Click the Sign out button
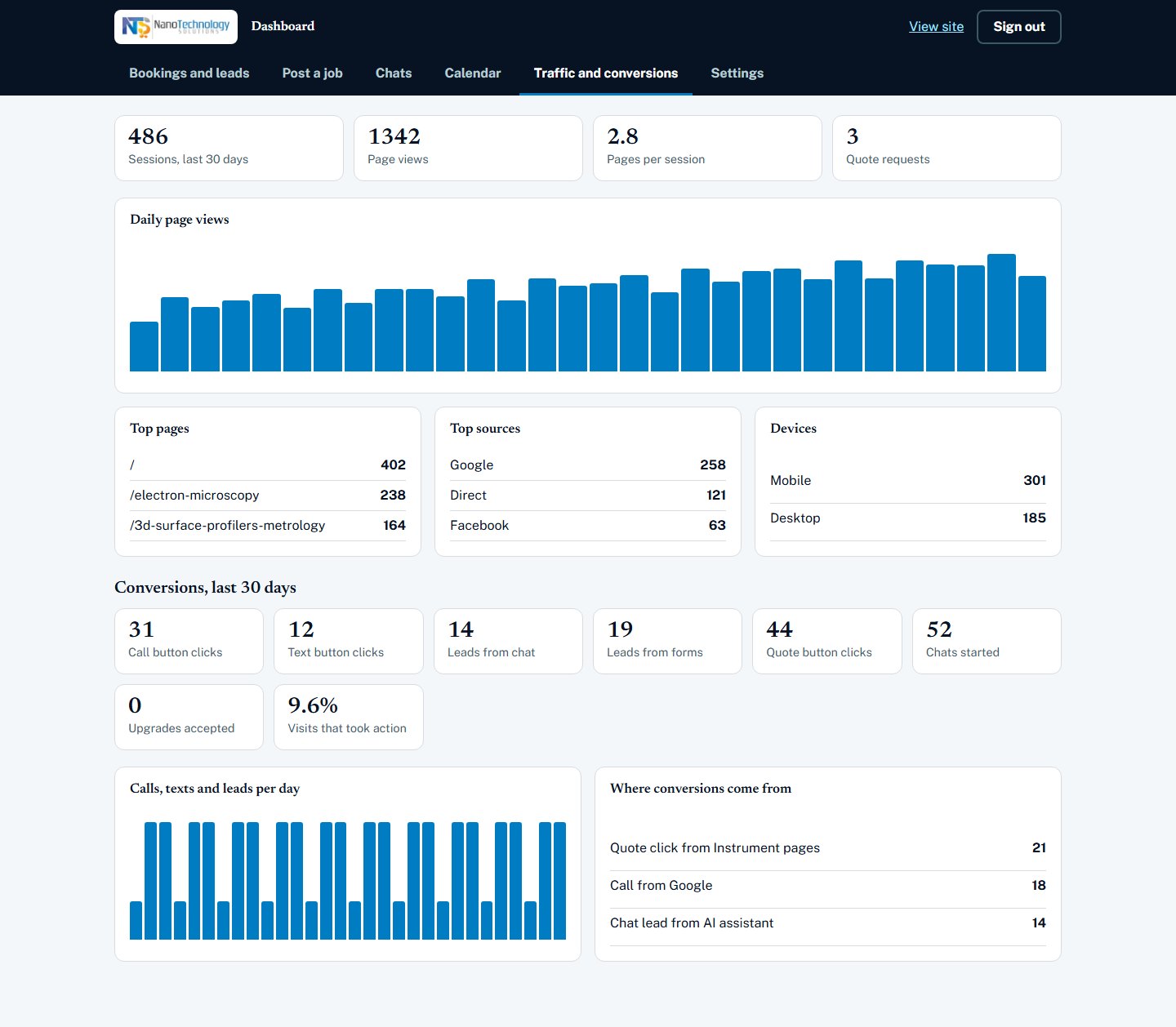Viewport: 1176px width, 1027px height. 1019,27
